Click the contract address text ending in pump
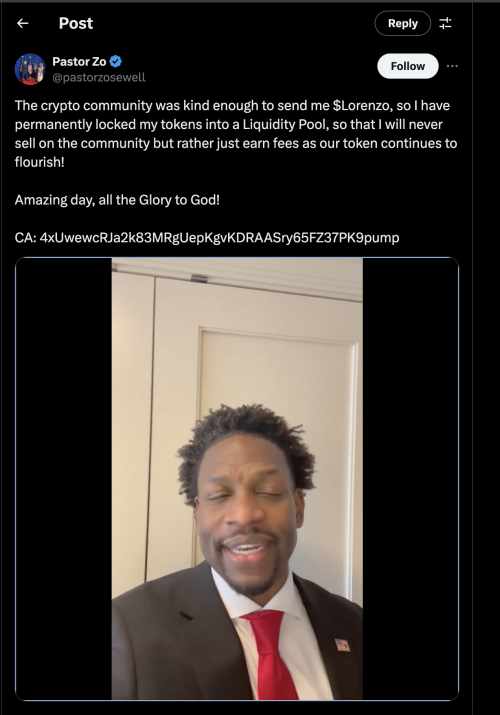This screenshot has width=500, height=715. pyautogui.click(x=219, y=238)
